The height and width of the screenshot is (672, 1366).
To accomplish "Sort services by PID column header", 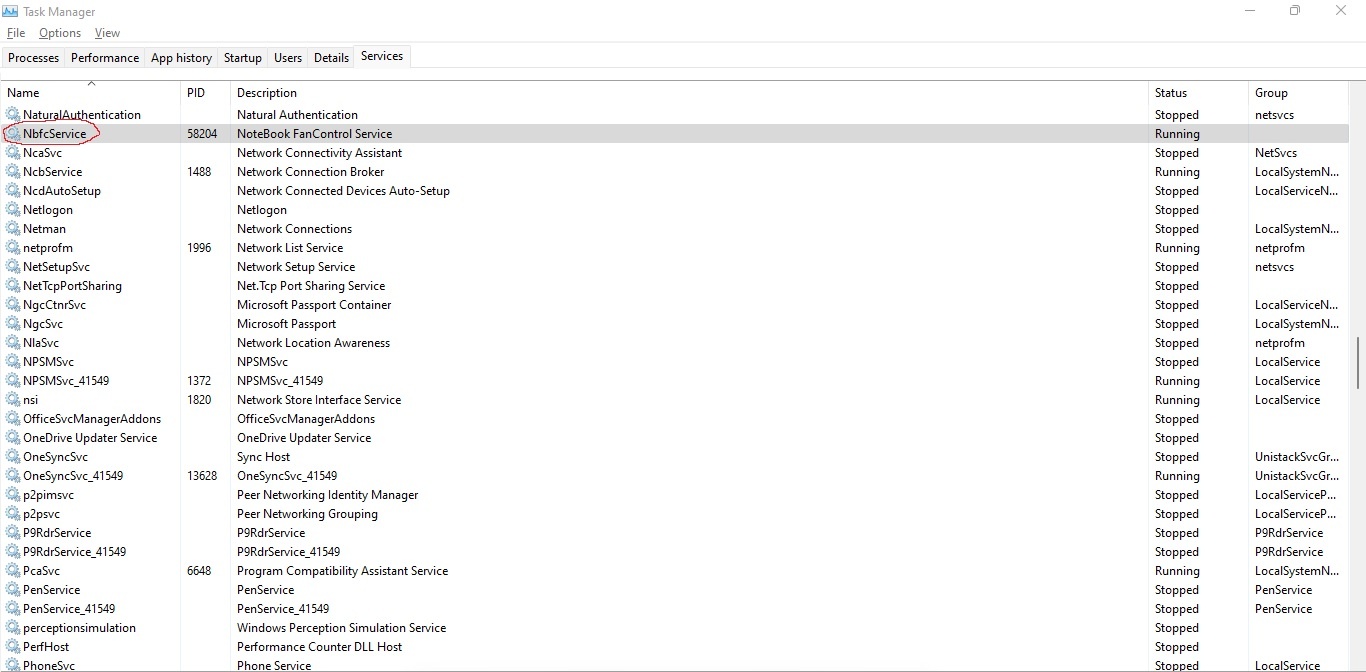I will pyautogui.click(x=205, y=92).
